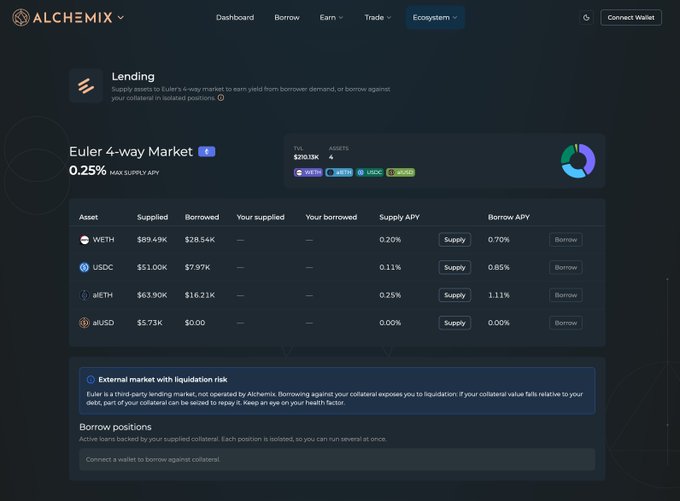Click the Your borrowed column header

click(331, 217)
